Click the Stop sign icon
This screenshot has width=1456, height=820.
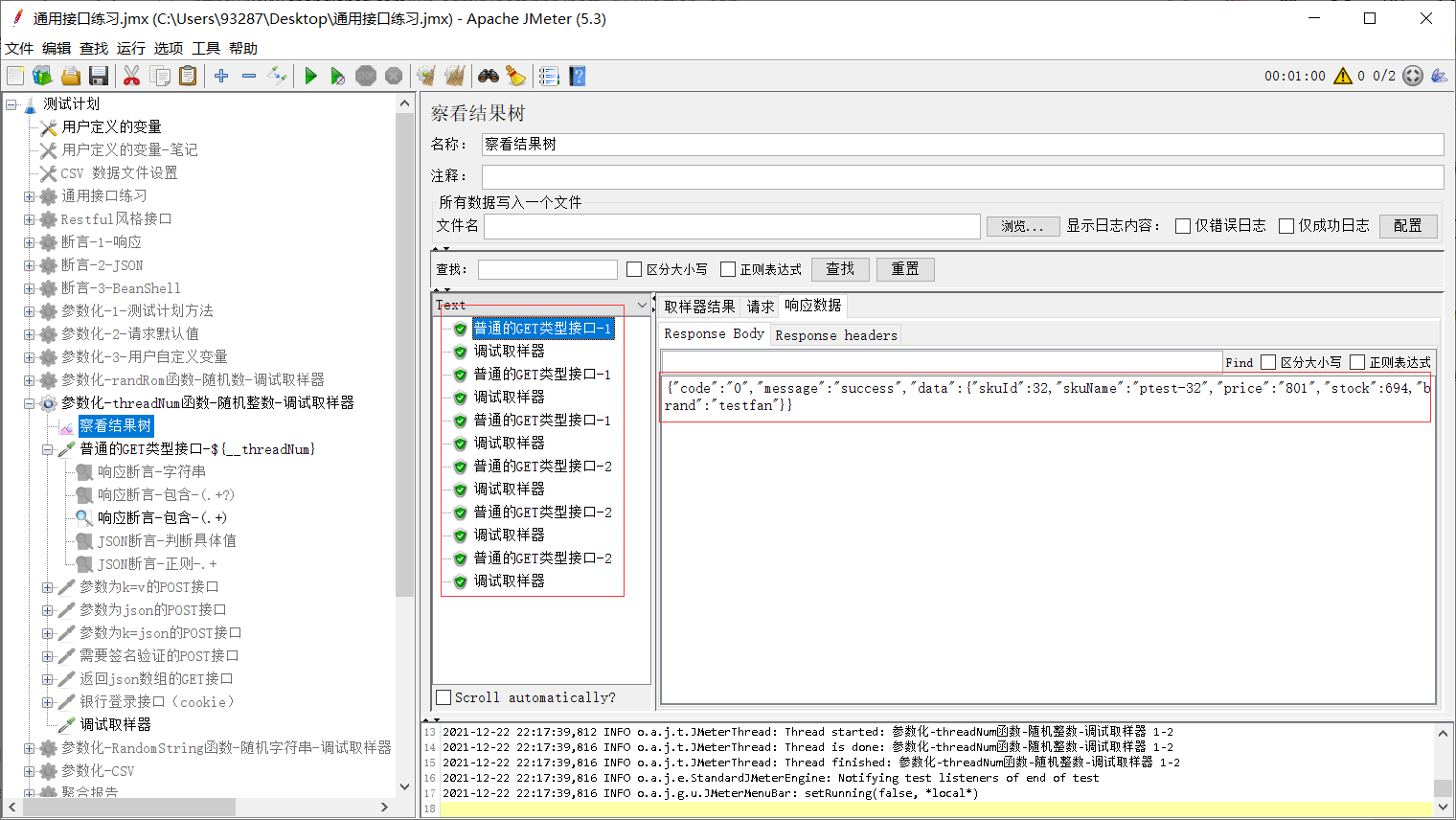tap(366, 76)
